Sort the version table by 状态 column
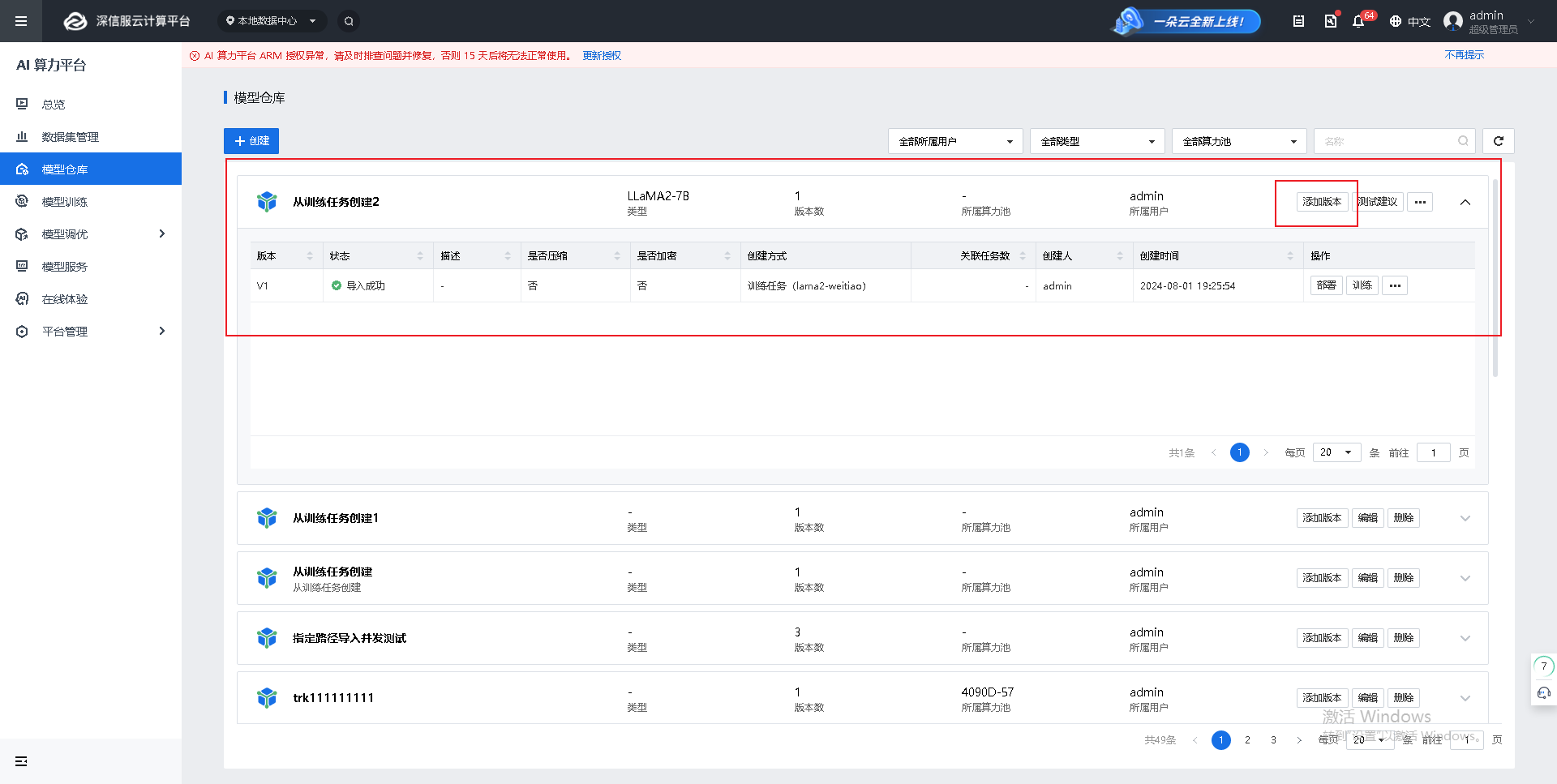 tap(420, 255)
